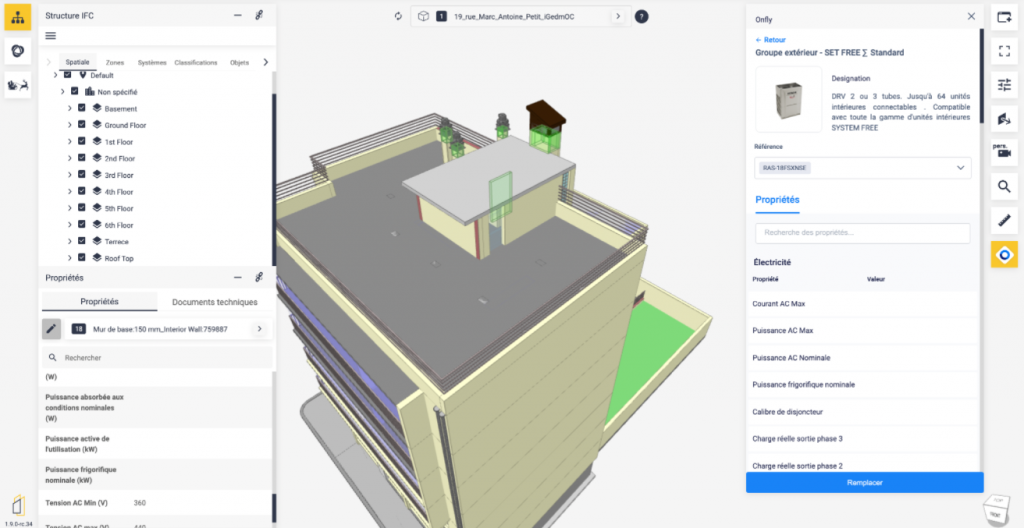
Task: Uncheck the Basement level checkbox
Action: (82, 108)
